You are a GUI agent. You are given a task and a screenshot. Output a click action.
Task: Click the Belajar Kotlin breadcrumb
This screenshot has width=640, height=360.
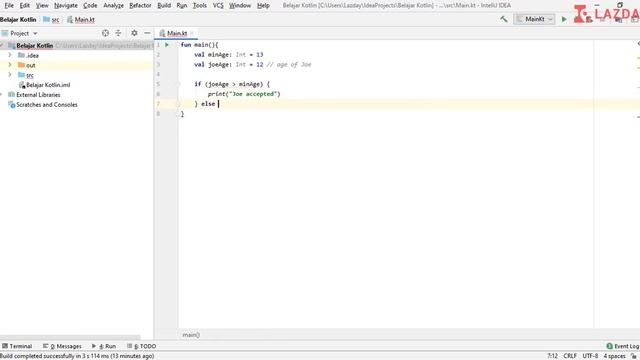click(18, 20)
